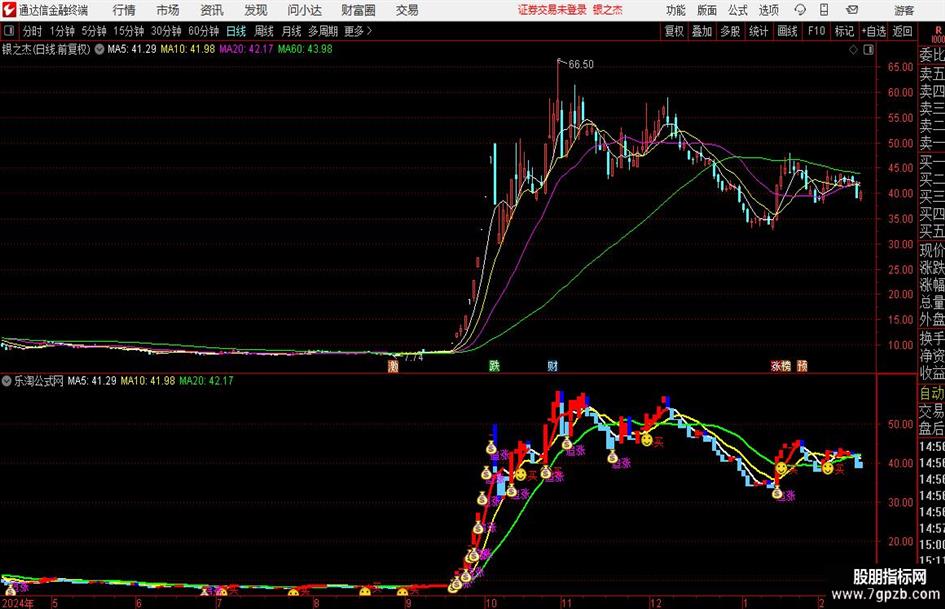
Task: Click the 证券交易未登录 login link
Action: click(552, 10)
